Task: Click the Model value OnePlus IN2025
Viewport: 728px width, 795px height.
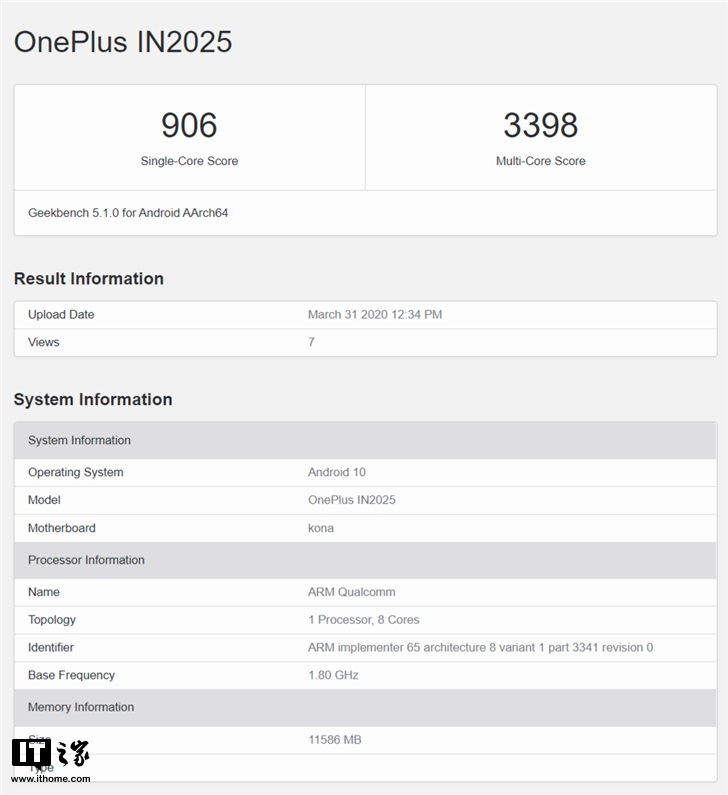Action: (x=352, y=500)
